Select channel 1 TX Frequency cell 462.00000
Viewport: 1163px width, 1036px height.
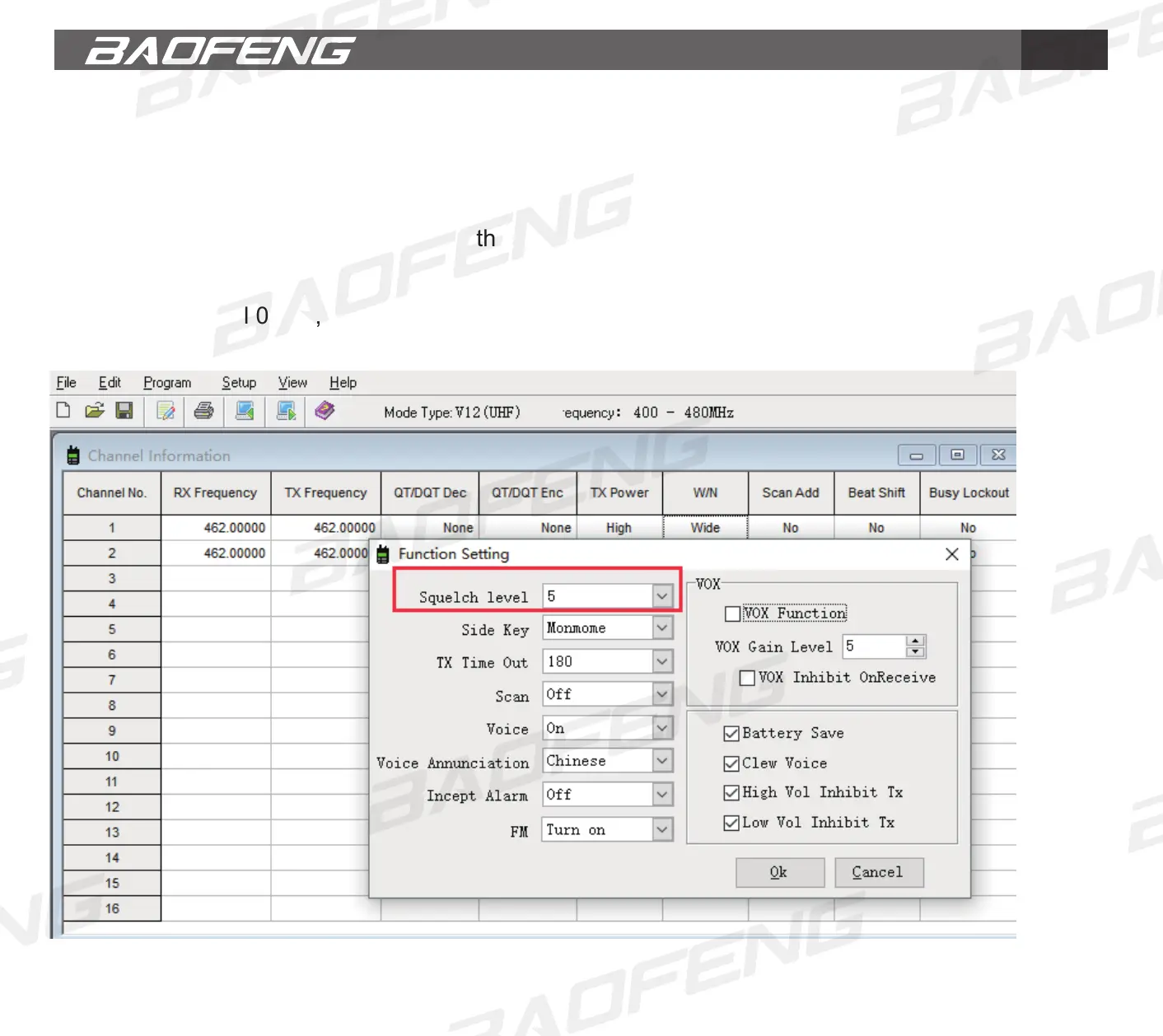click(x=326, y=528)
